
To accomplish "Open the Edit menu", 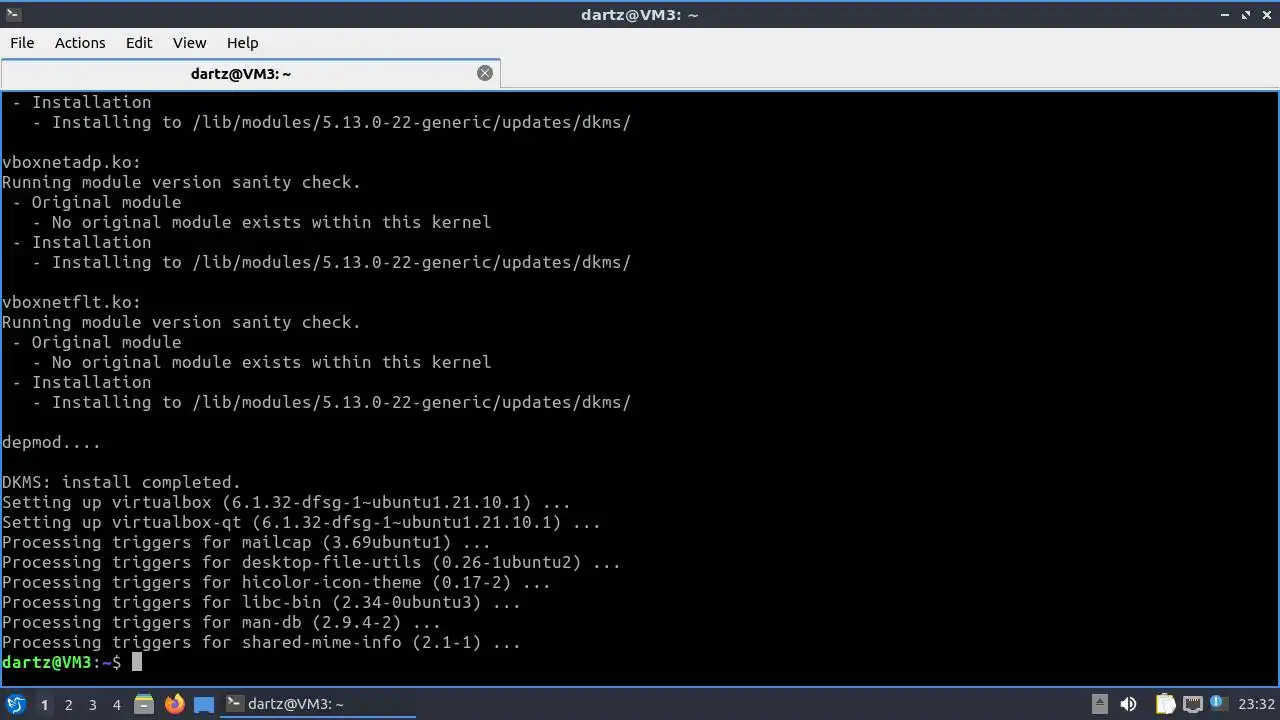I will (x=139, y=43).
